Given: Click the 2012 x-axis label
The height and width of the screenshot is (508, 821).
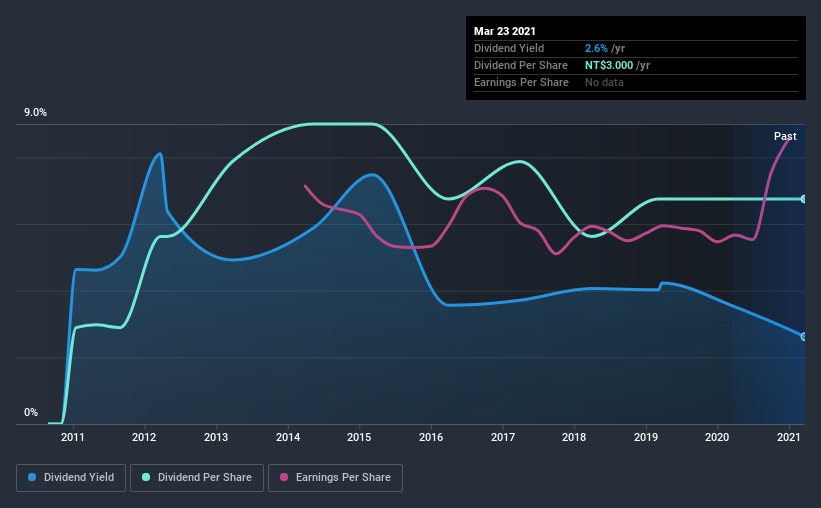Looking at the screenshot, I should 144,437.
